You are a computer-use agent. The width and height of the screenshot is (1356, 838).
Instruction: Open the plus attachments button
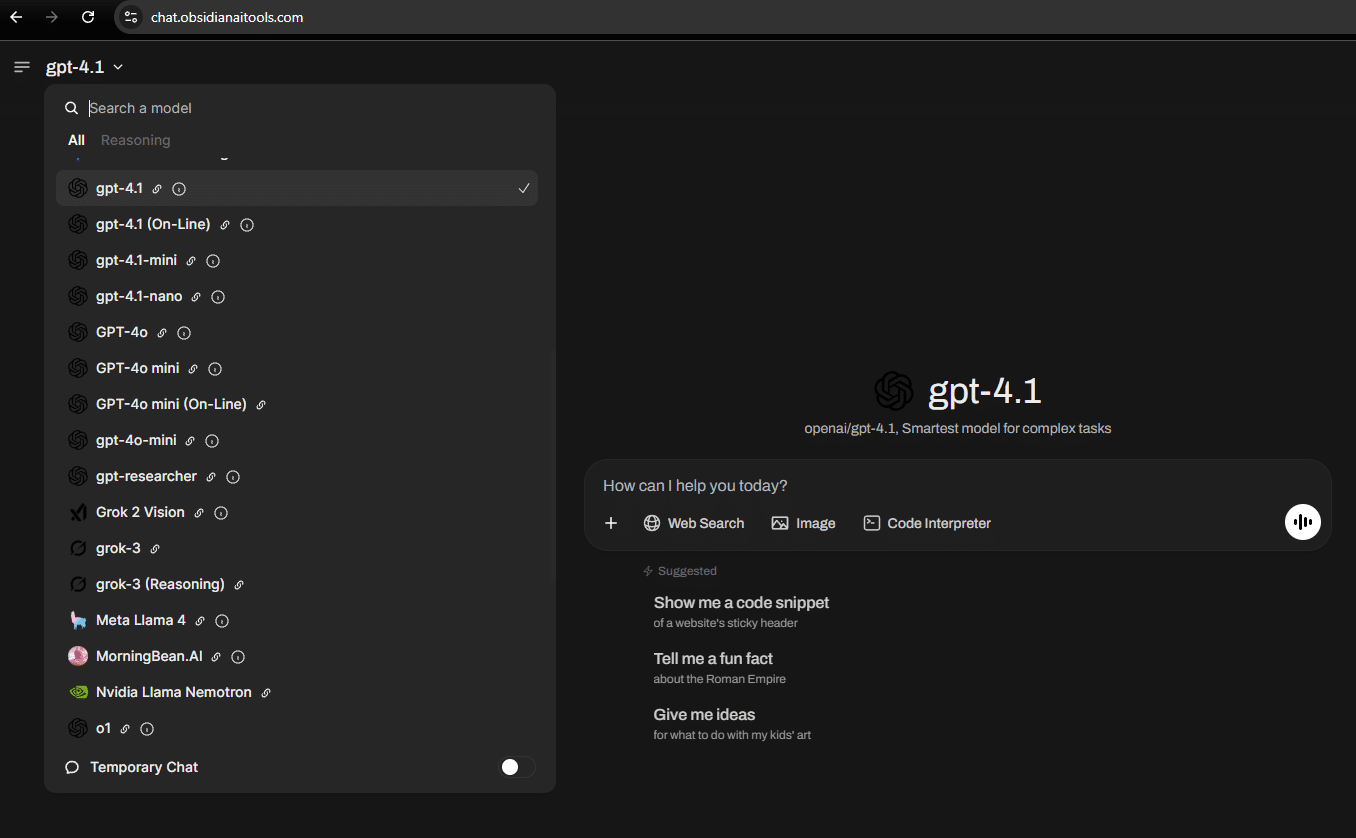tap(611, 523)
